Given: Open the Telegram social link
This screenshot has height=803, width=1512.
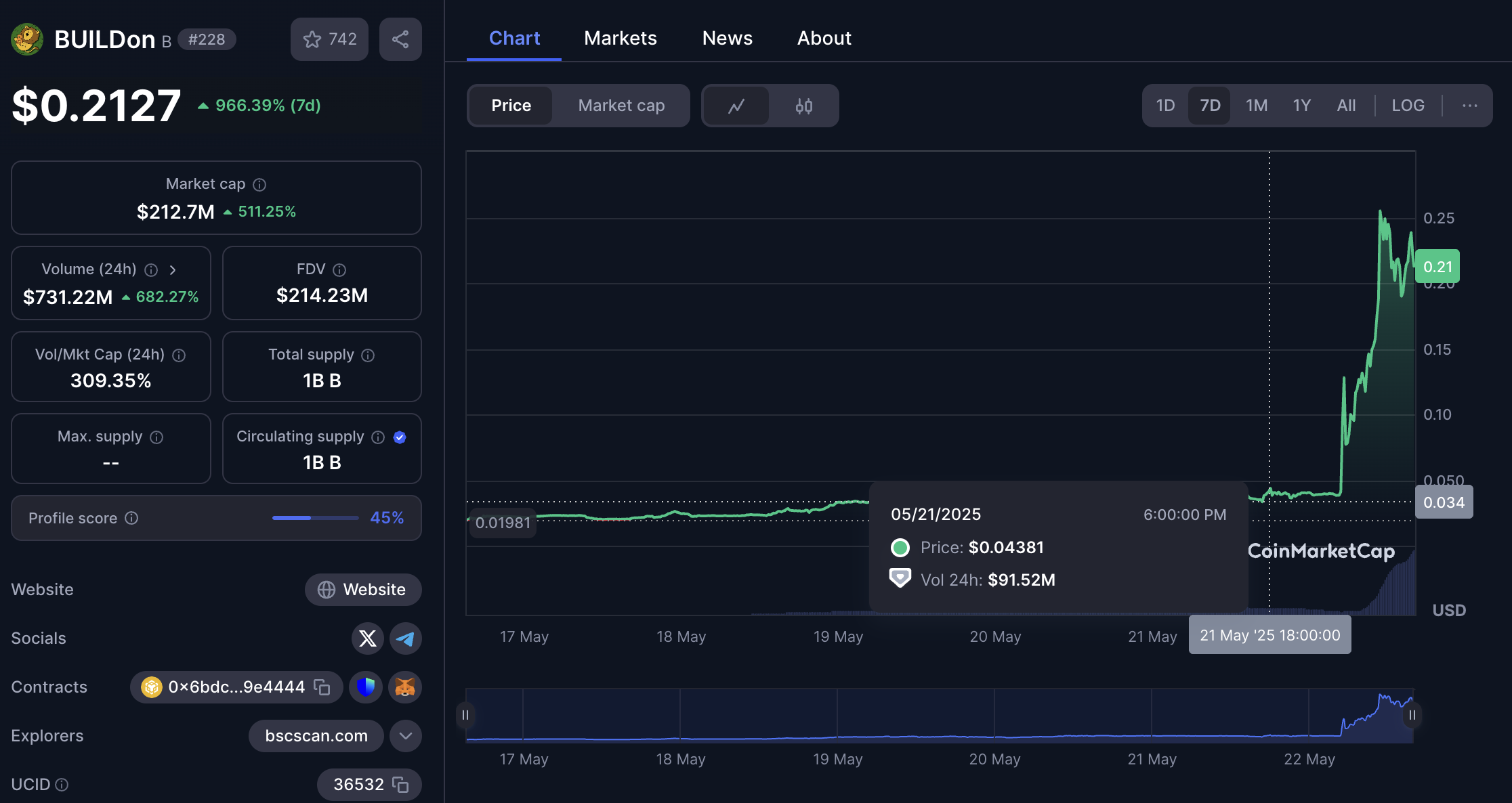Looking at the screenshot, I should (x=405, y=638).
